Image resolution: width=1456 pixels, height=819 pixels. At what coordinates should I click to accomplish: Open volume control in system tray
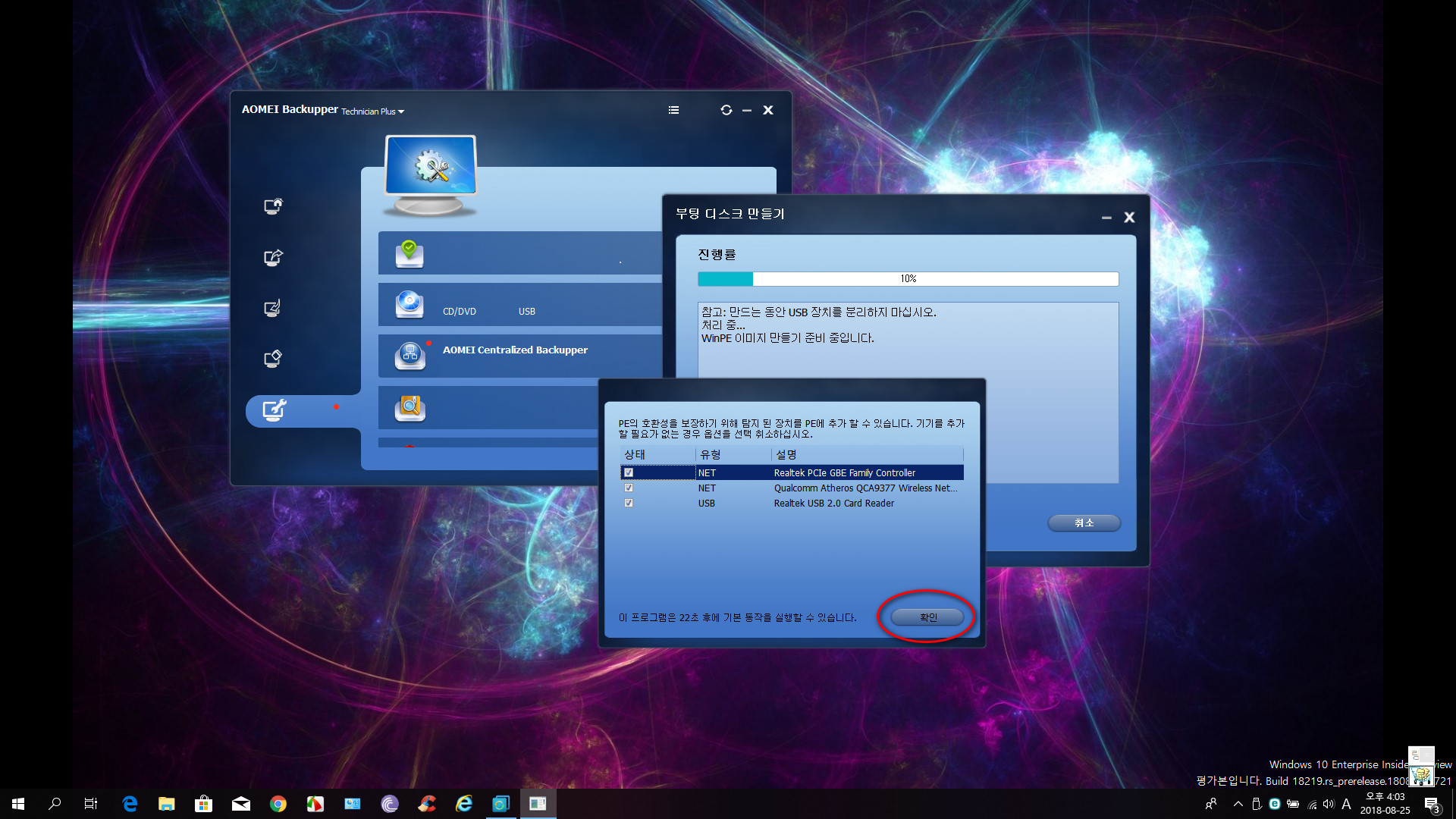[1329, 804]
